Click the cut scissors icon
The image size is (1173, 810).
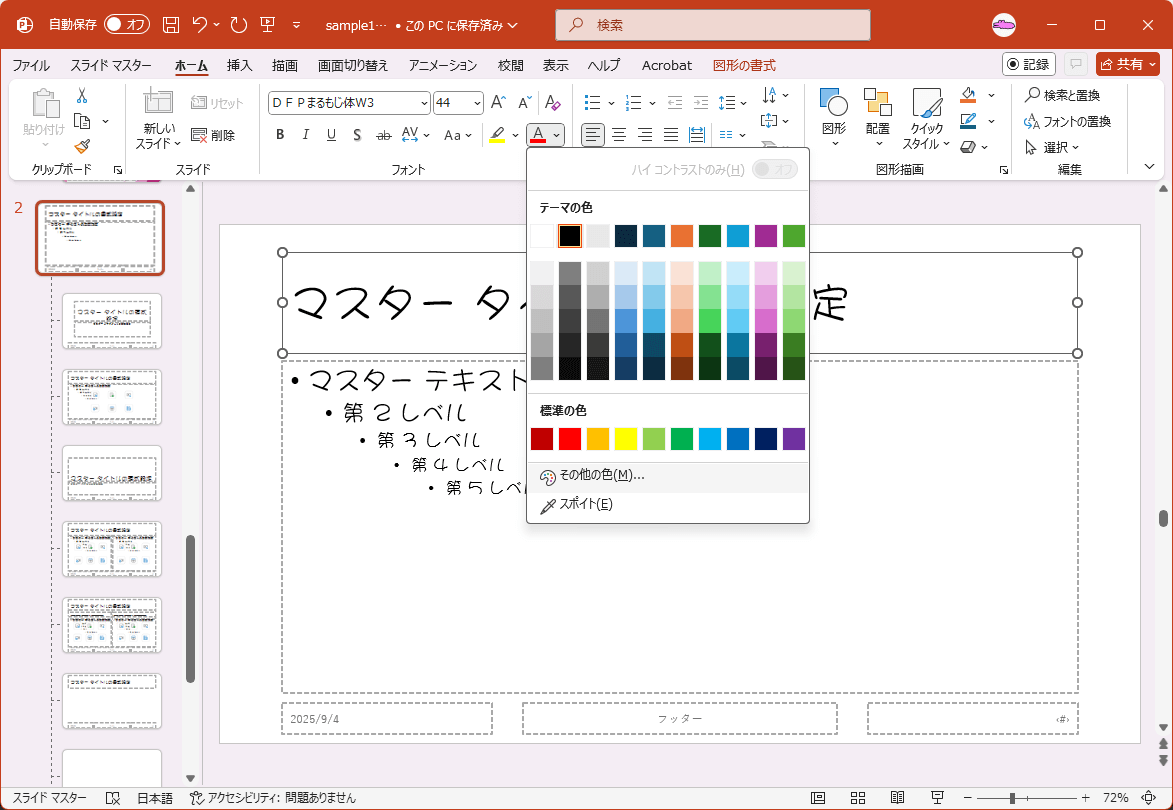(x=82, y=96)
